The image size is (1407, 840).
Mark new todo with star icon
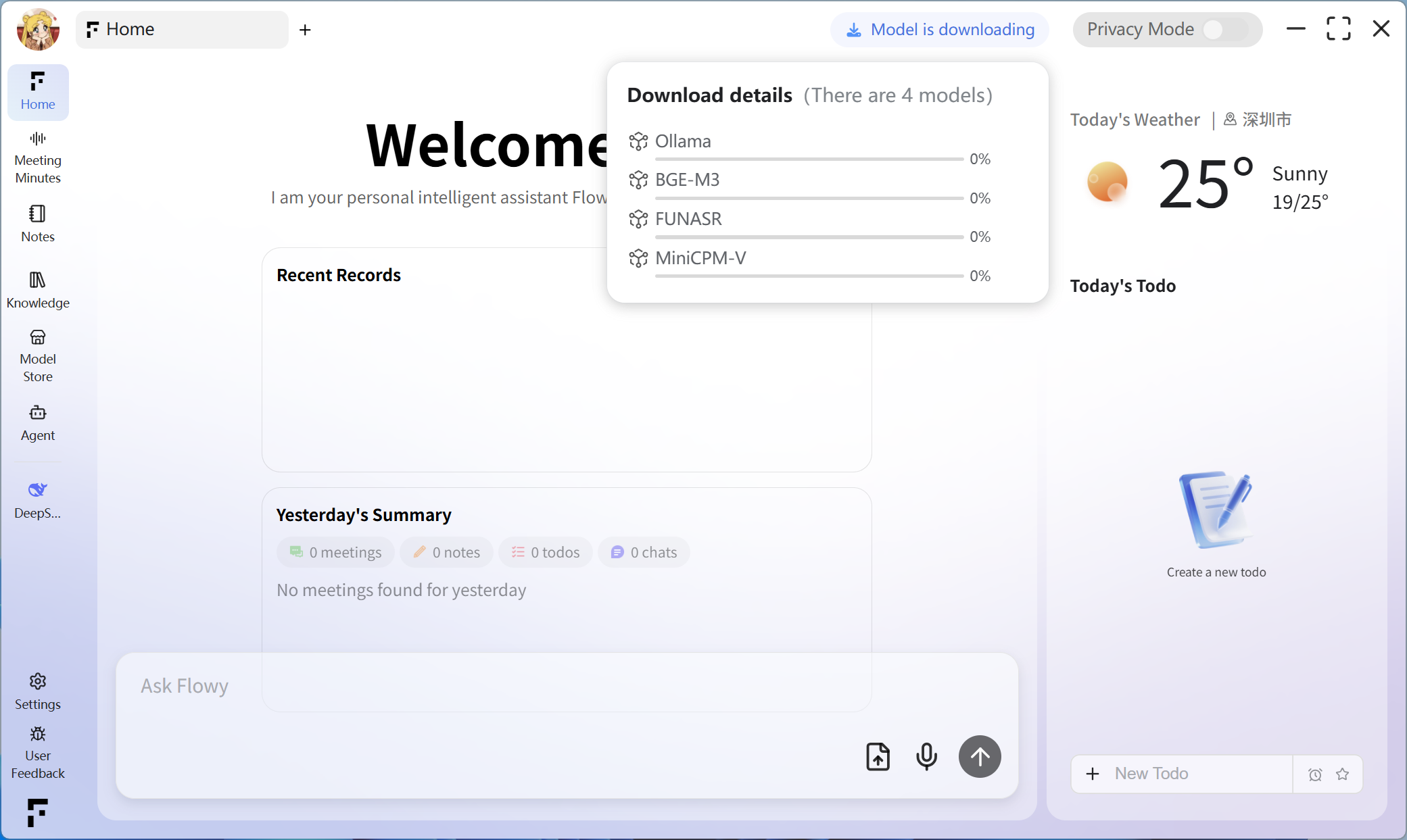pyautogui.click(x=1343, y=774)
